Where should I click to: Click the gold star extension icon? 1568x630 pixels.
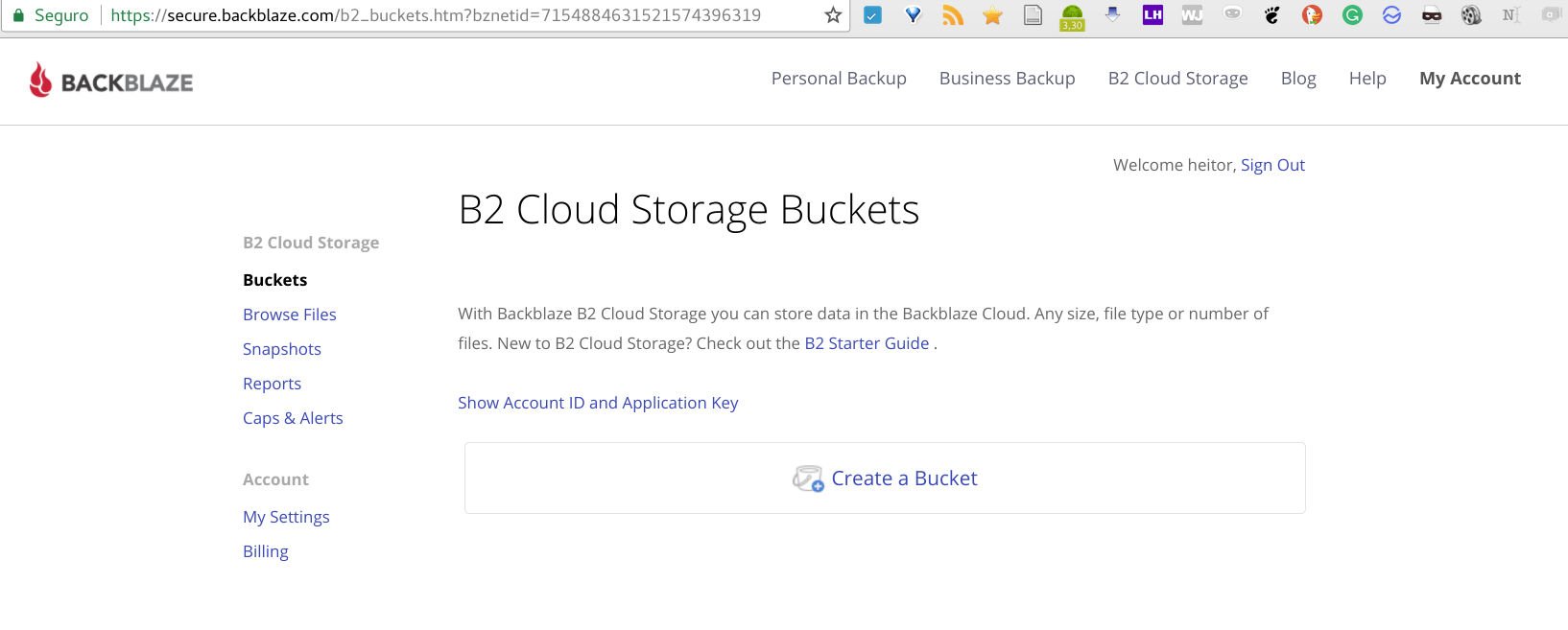pos(992,15)
